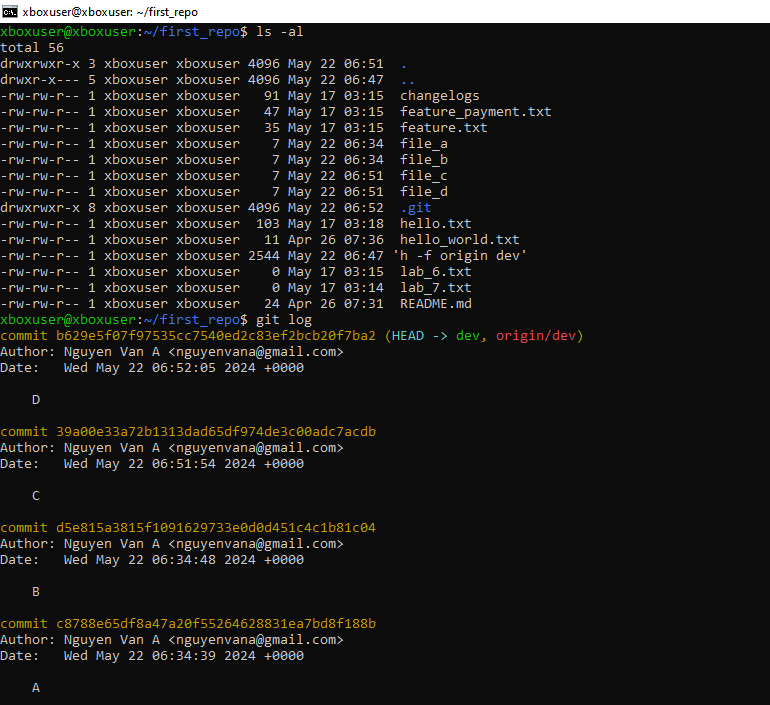The image size is (770, 705).
Task: Click the changelogs file name
Action: coord(439,96)
